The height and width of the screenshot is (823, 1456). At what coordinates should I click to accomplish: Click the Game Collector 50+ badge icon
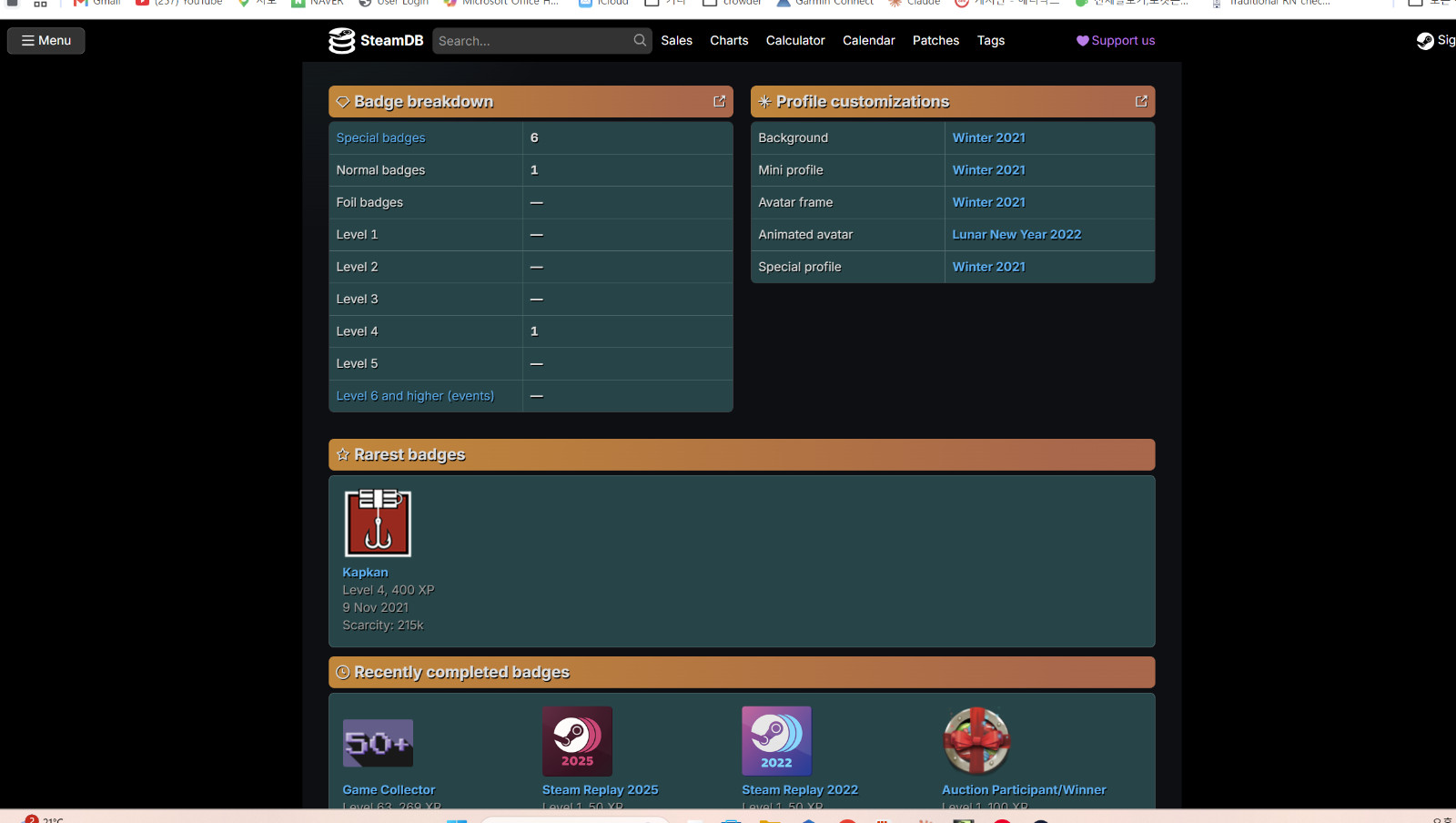(x=378, y=743)
